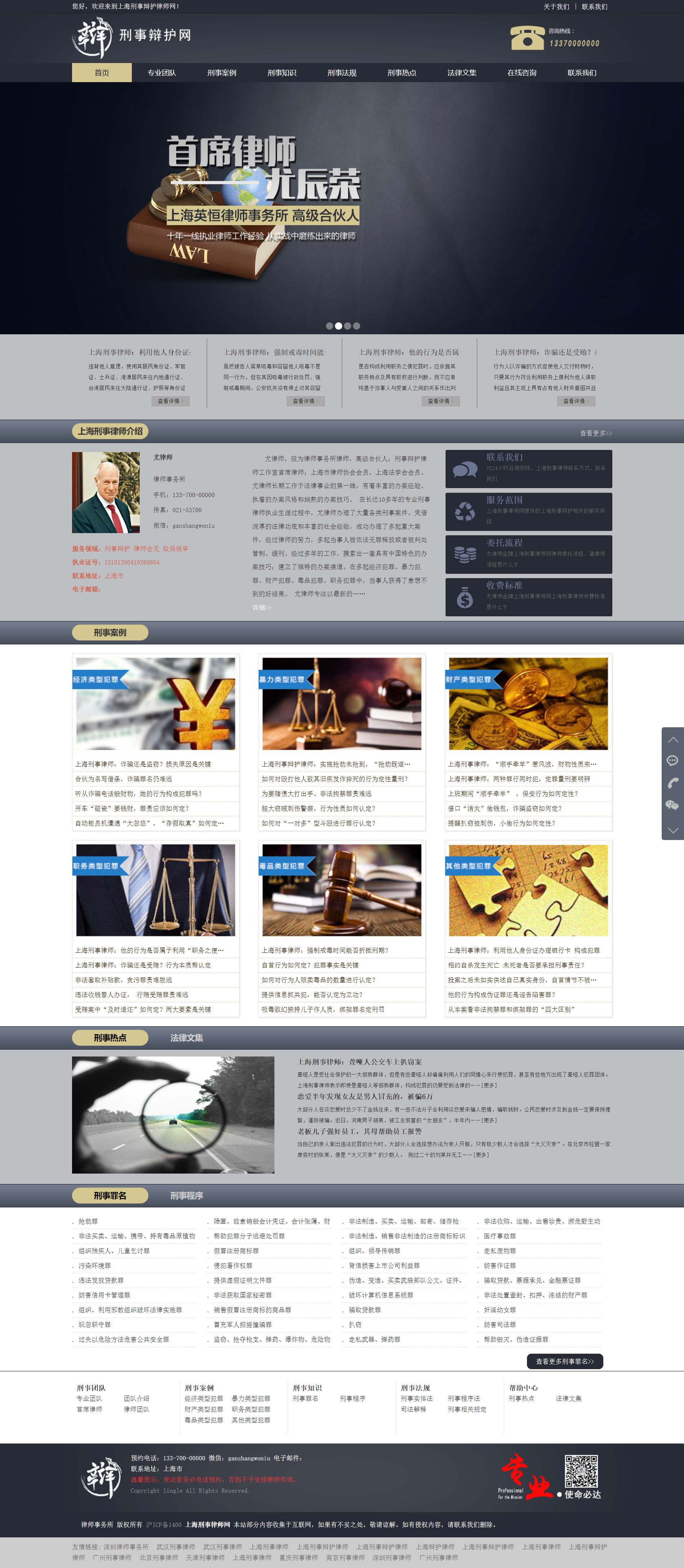Click the speech bubbles icon beside 联系我们
Screen dimensions: 684x1568
coord(465,469)
